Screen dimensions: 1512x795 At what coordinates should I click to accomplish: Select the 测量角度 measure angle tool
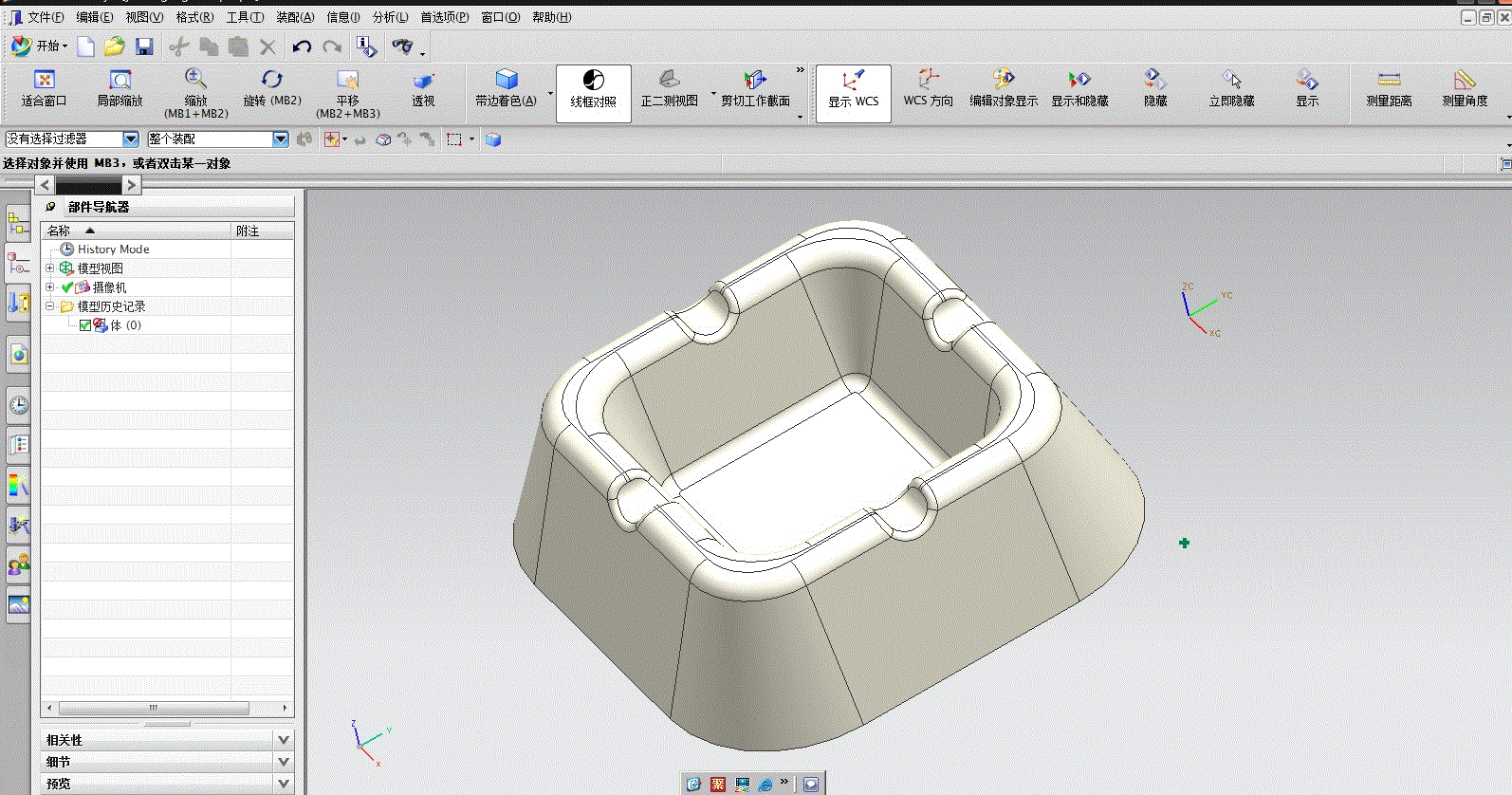tap(1465, 81)
